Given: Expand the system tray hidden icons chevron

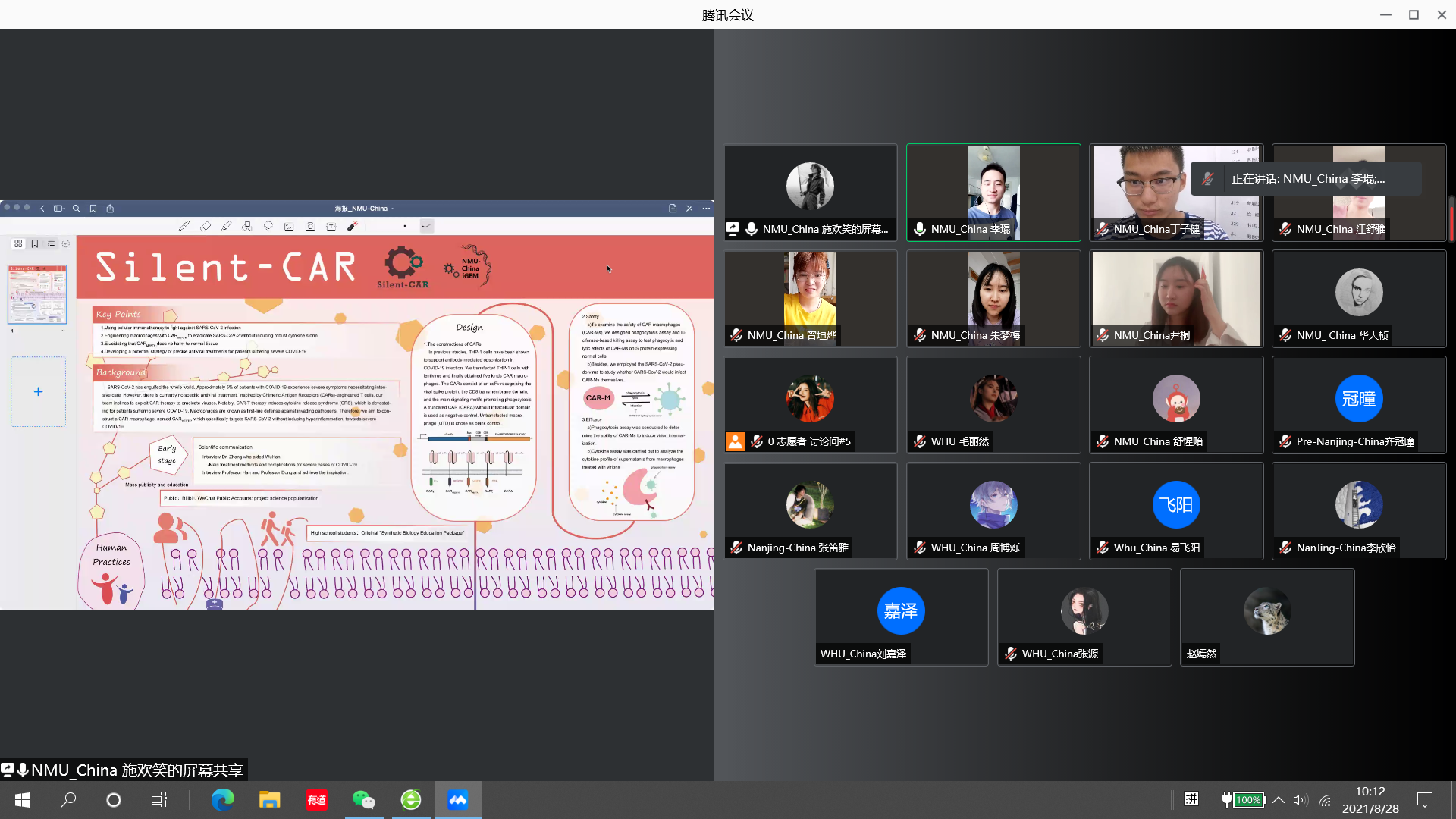Looking at the screenshot, I should (1279, 800).
